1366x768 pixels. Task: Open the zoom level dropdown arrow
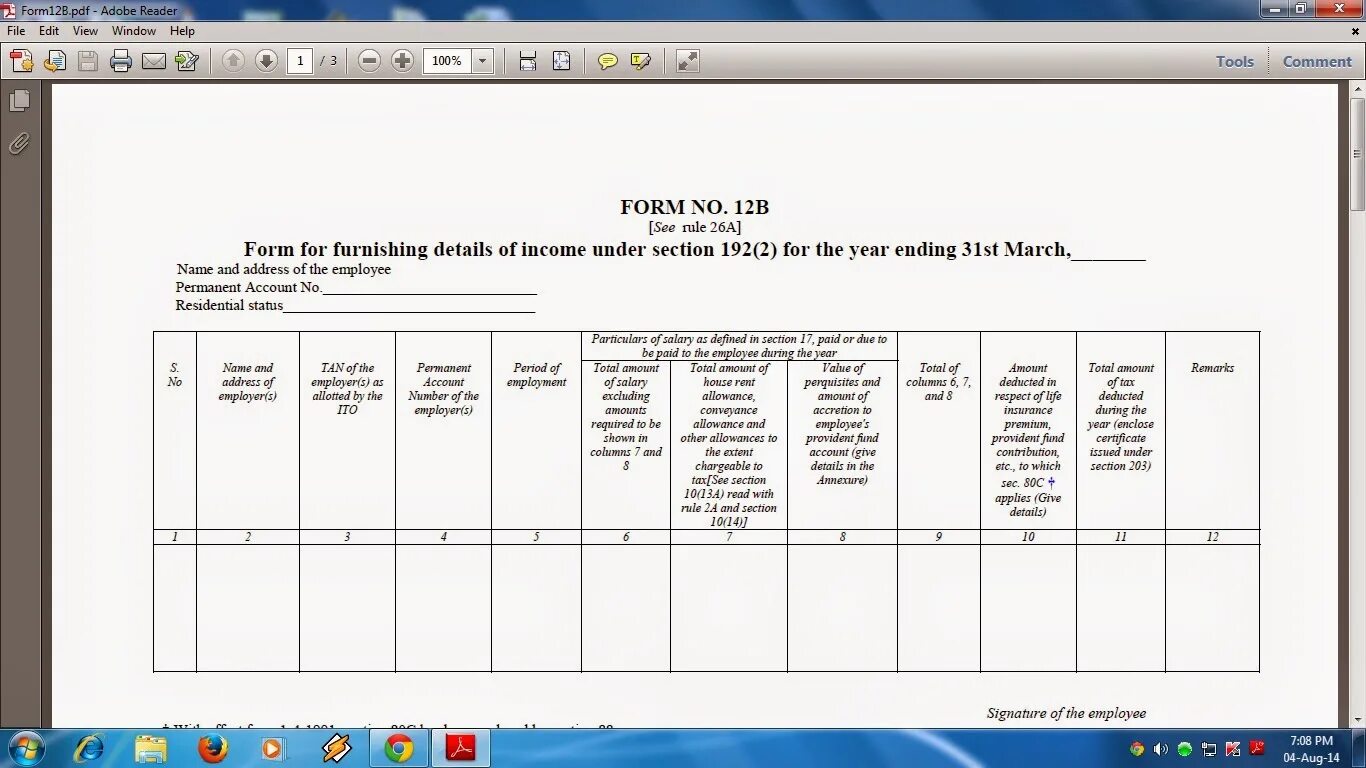pos(483,61)
